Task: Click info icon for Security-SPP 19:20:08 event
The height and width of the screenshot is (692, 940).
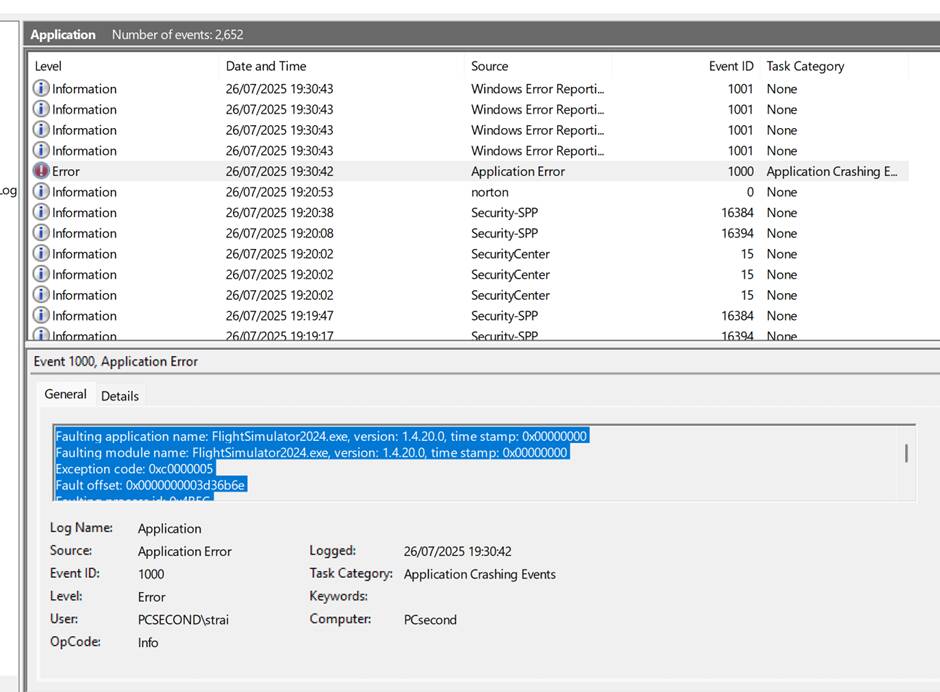Action: pyautogui.click(x=41, y=233)
